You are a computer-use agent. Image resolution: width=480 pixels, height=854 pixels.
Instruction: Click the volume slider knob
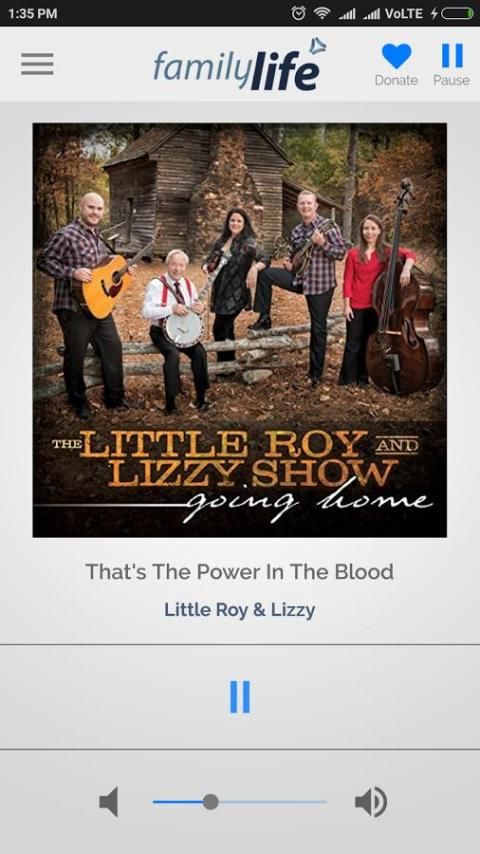click(210, 802)
